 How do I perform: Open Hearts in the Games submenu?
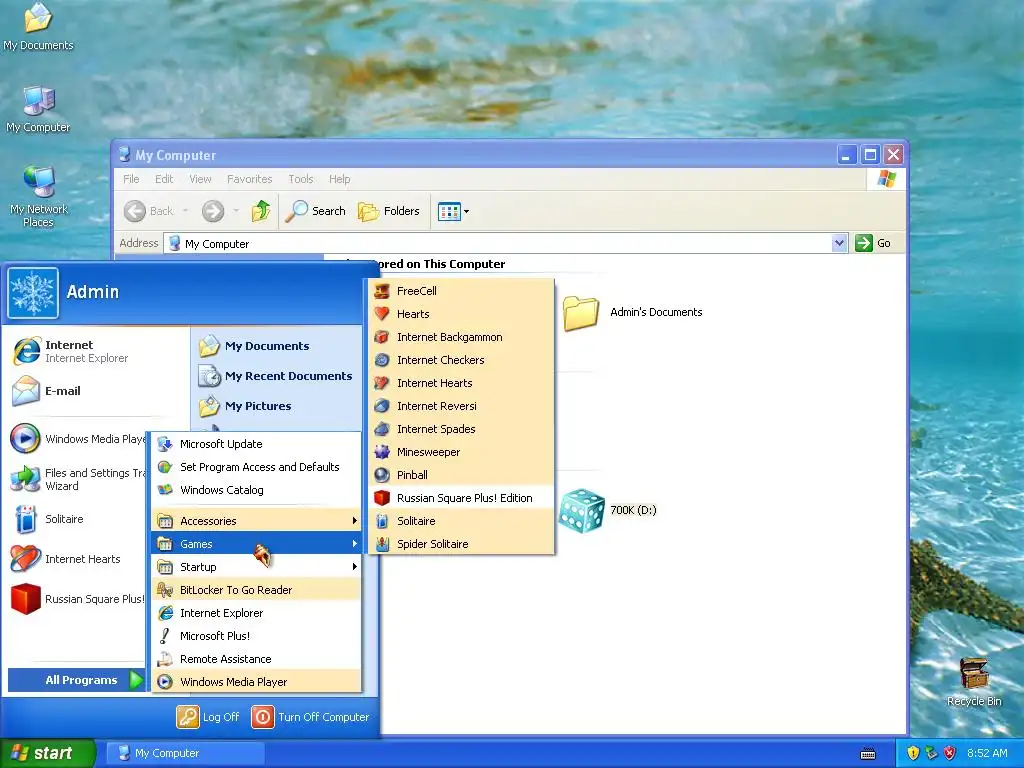(x=461, y=314)
